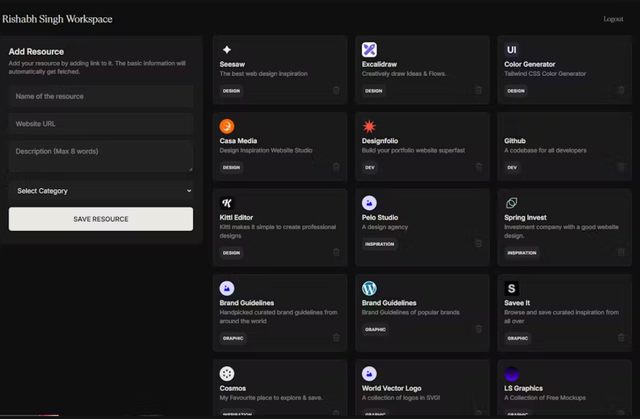Click the Spring Invest logo icon

(512, 203)
